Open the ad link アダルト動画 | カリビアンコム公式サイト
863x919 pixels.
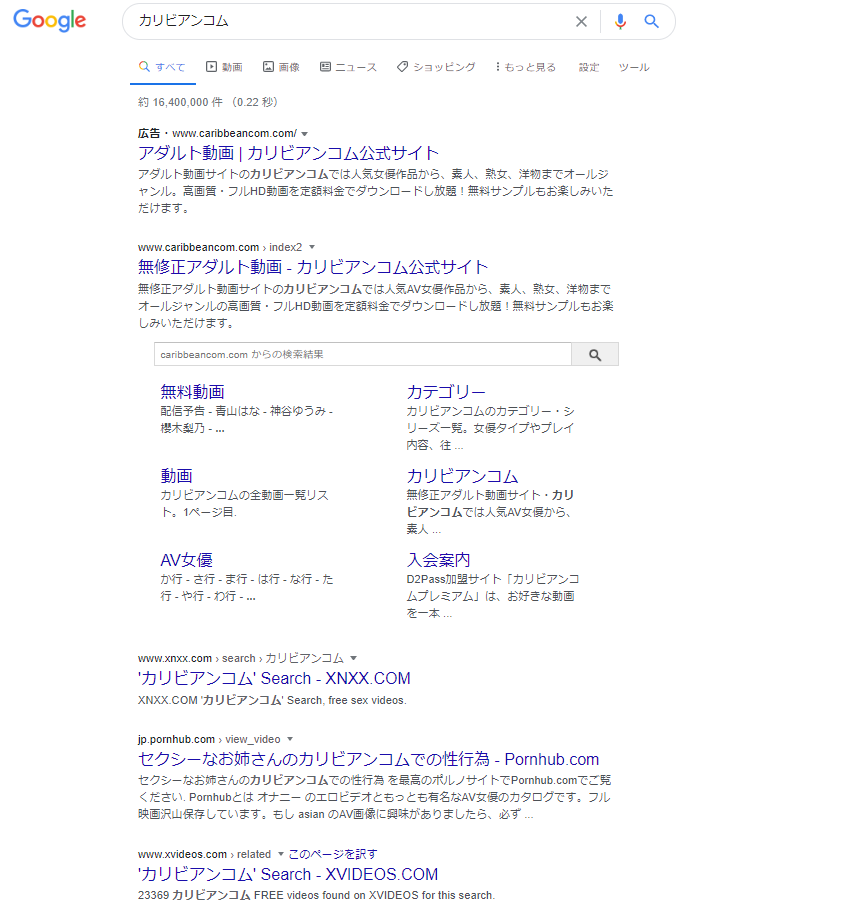click(288, 153)
